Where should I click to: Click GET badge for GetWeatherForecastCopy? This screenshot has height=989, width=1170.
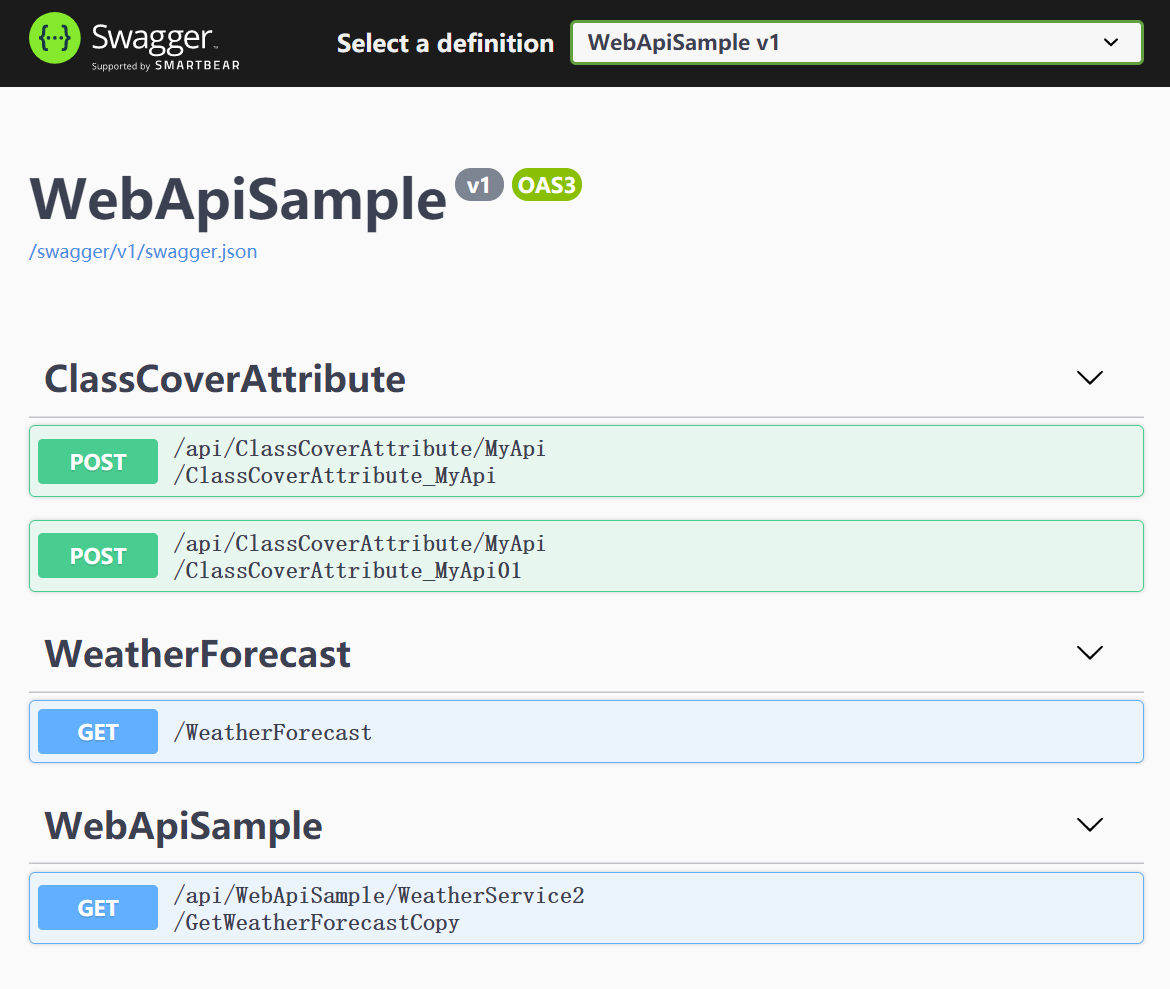[x=98, y=908]
